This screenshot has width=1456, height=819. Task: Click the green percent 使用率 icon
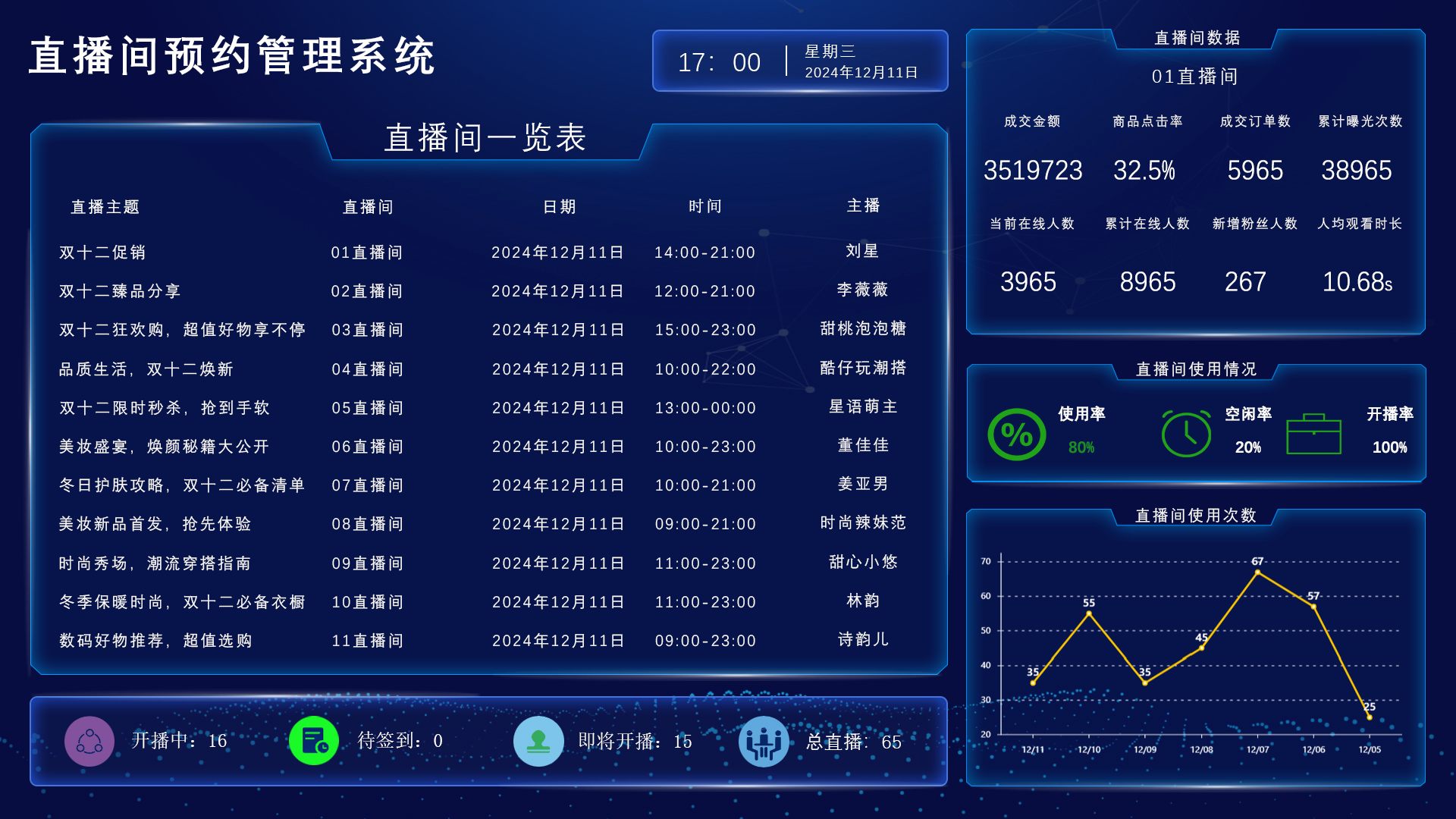1017,434
